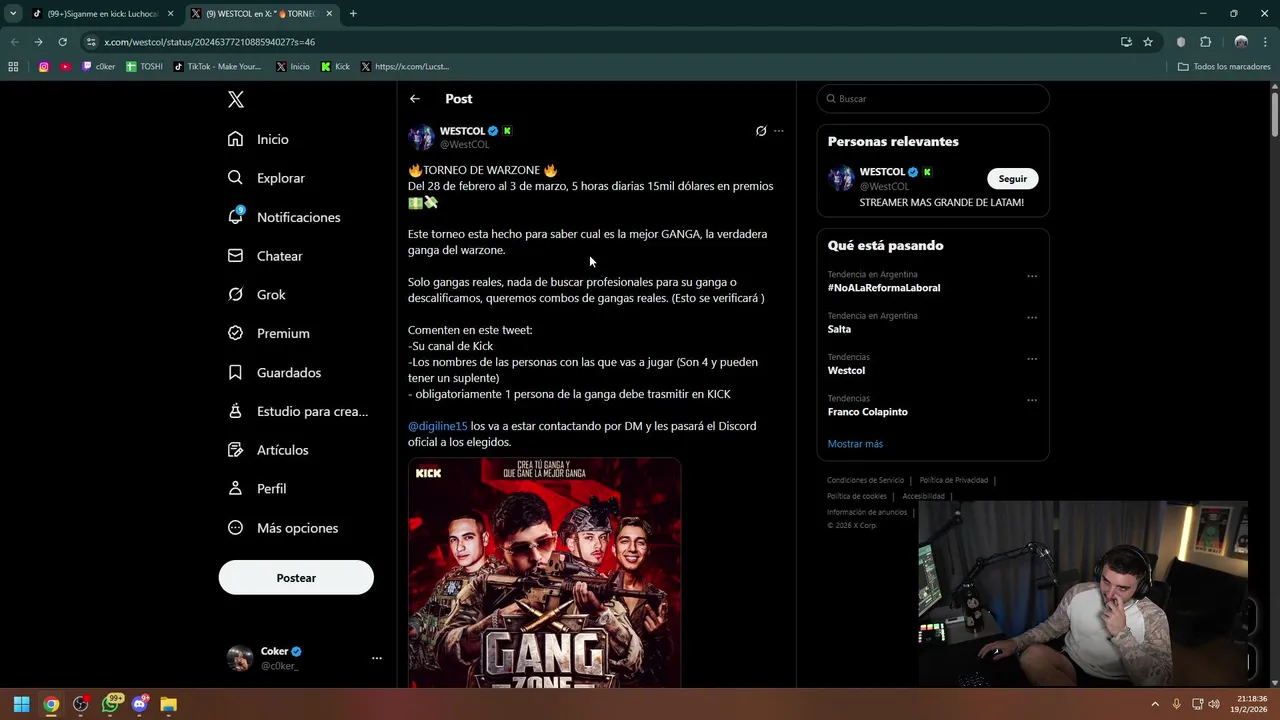
Task: Open more options for #NoALaReformaLaboral trend
Action: 1032,276
